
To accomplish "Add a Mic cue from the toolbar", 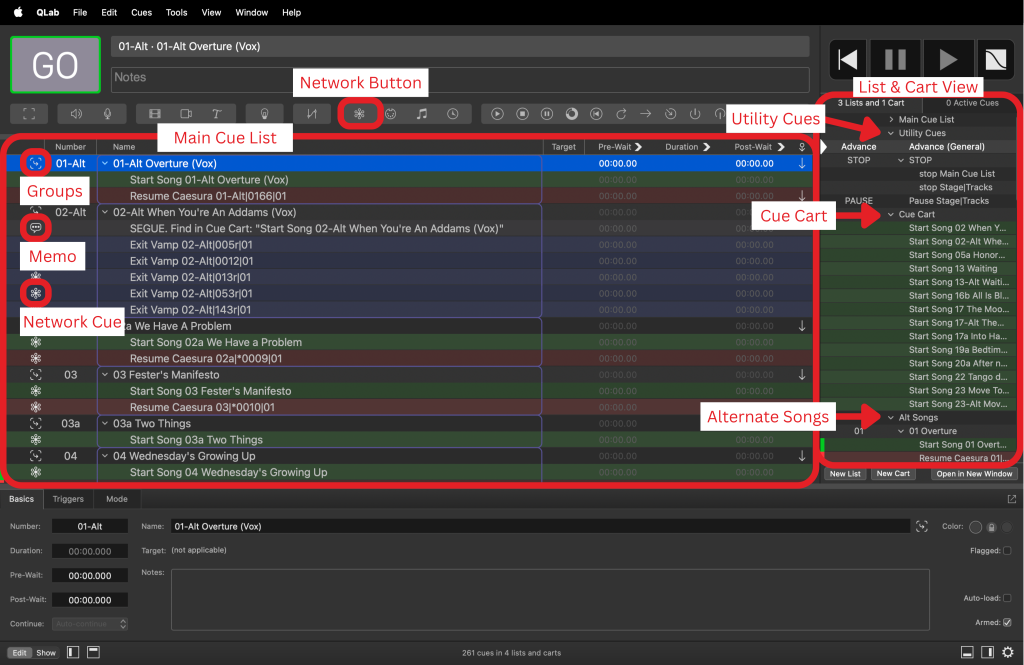I will tap(107, 114).
